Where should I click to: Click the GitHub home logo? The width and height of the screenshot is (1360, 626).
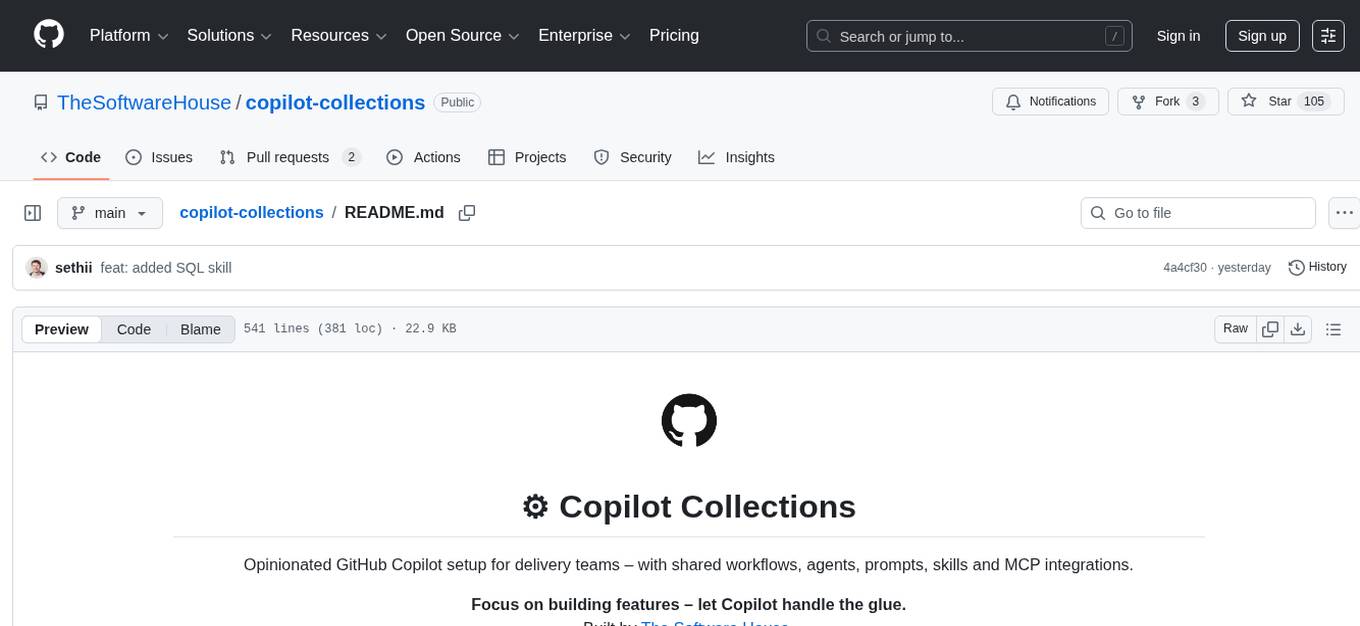tap(48, 35)
